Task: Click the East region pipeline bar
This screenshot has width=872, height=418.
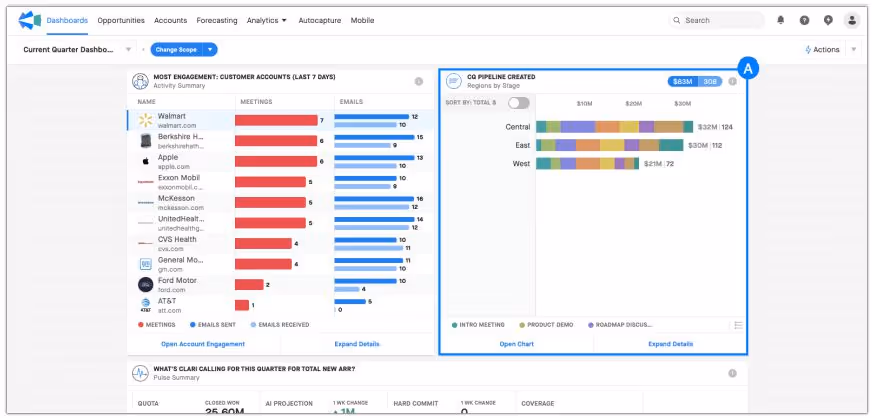Action: [x=610, y=145]
